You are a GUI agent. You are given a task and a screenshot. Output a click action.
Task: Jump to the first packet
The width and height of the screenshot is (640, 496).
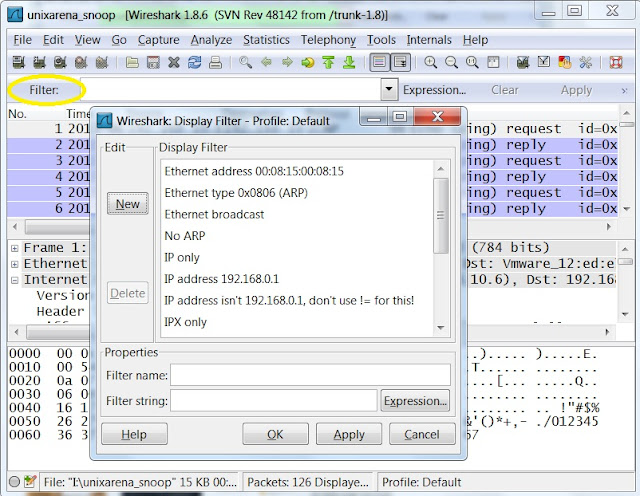coord(328,62)
